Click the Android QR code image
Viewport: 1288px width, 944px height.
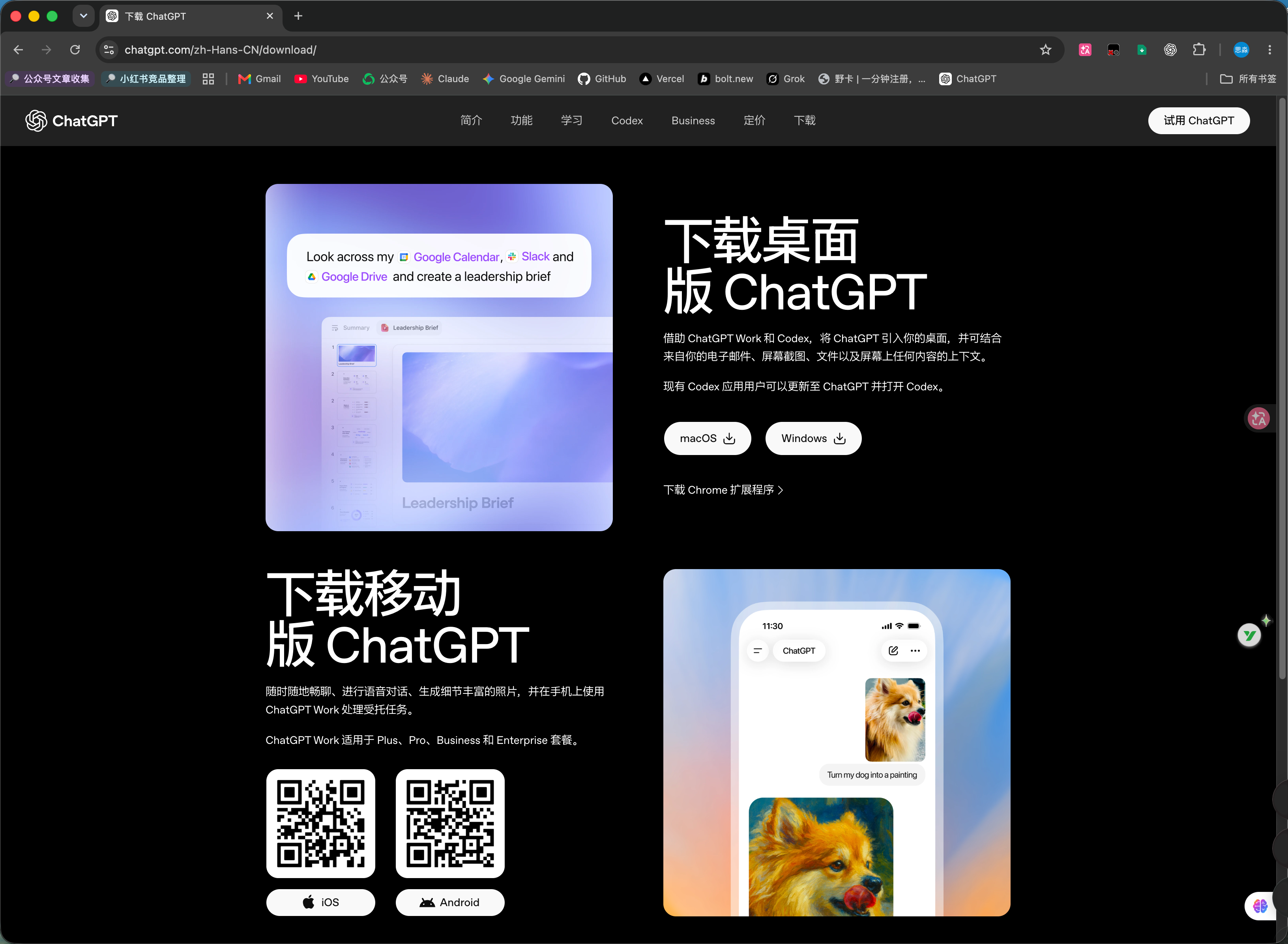(x=450, y=823)
